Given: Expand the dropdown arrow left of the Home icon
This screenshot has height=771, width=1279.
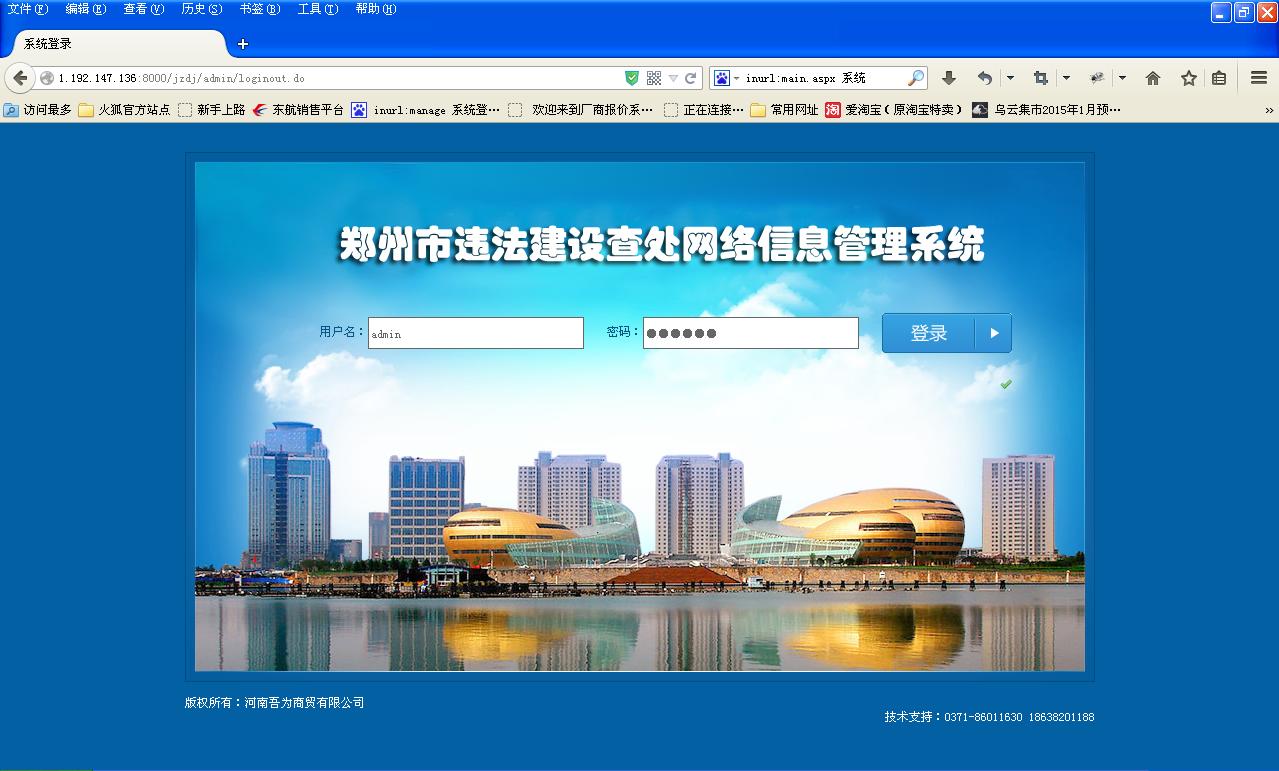Looking at the screenshot, I should click(x=1122, y=78).
